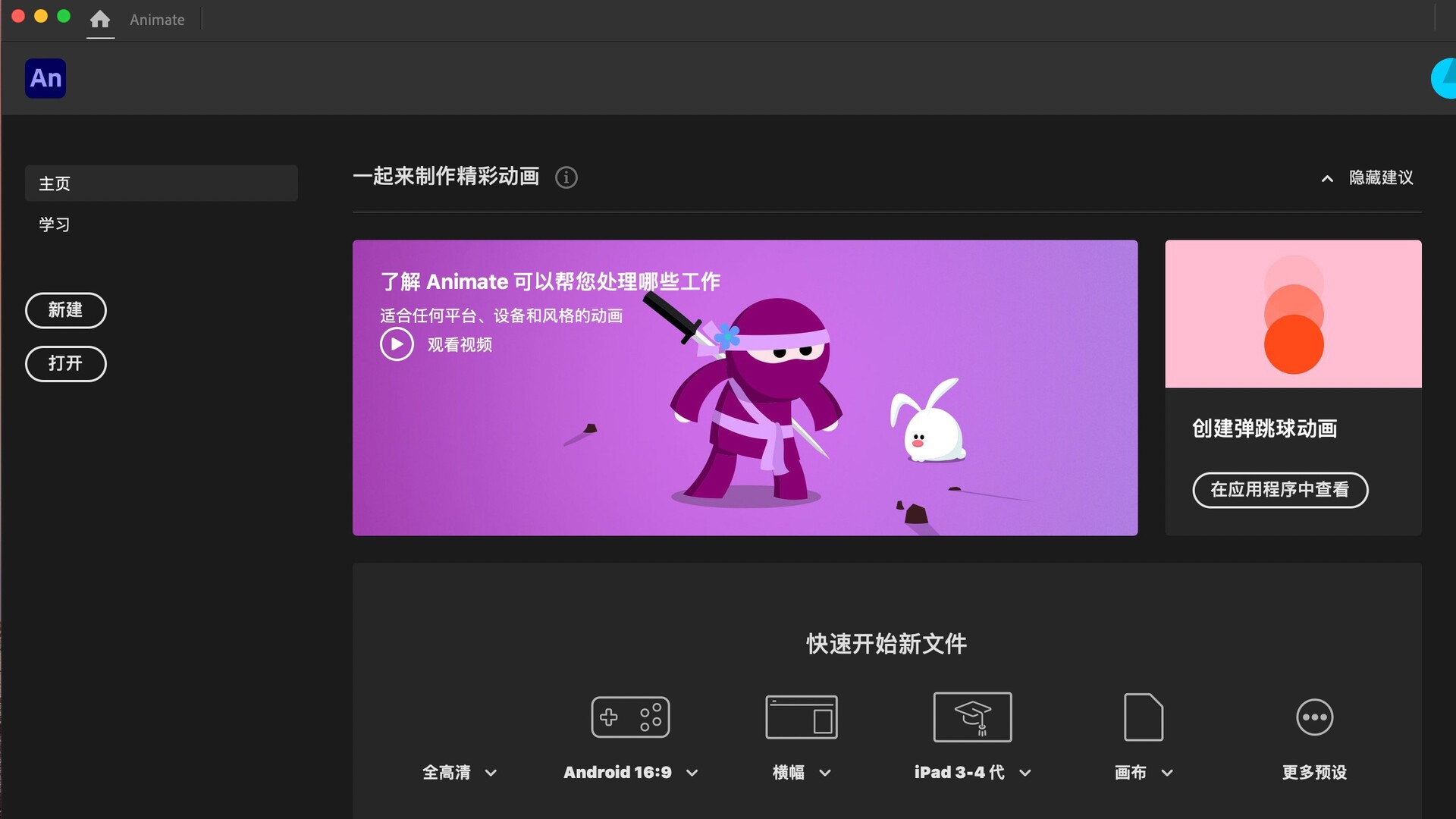Expand the iPad 3-4 代 preset dropdown

[x=1025, y=773]
